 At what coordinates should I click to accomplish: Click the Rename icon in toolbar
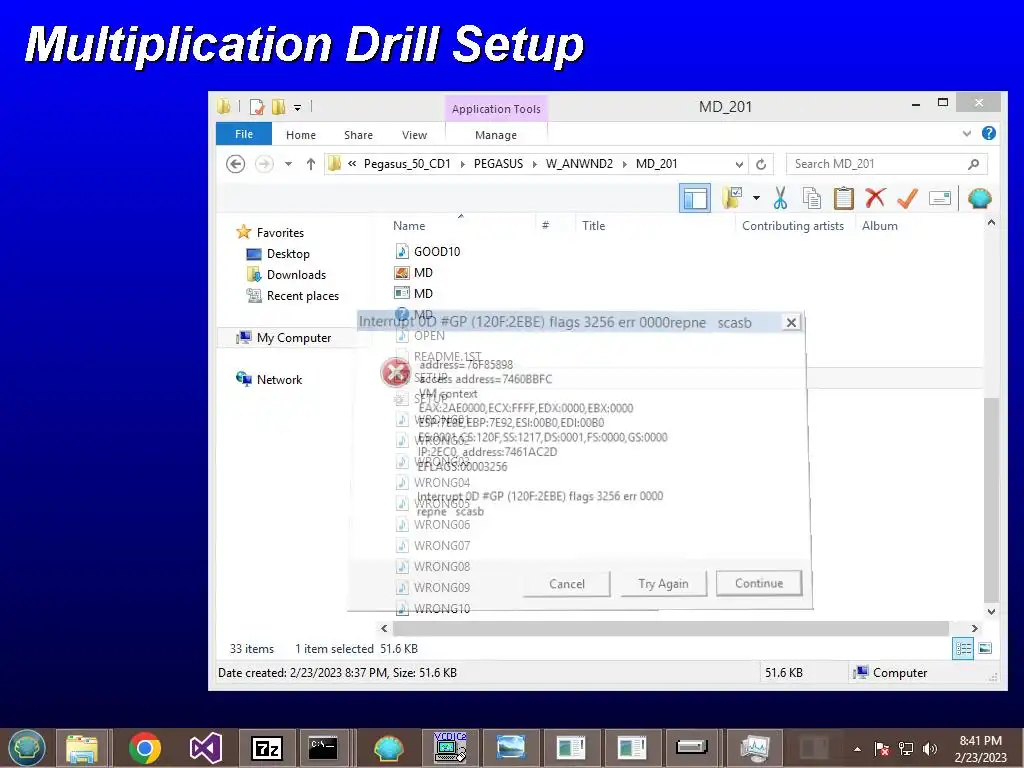click(x=940, y=198)
